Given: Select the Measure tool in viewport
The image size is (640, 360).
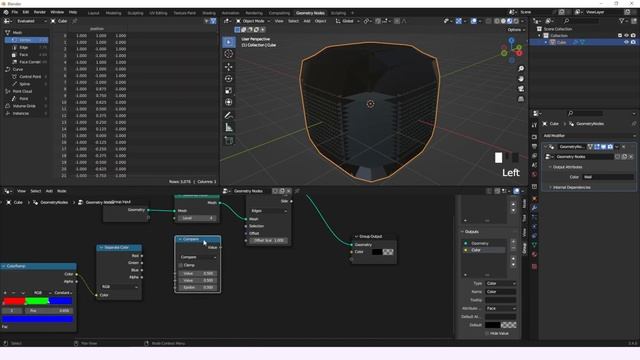Looking at the screenshot, I should pyautogui.click(x=229, y=128).
